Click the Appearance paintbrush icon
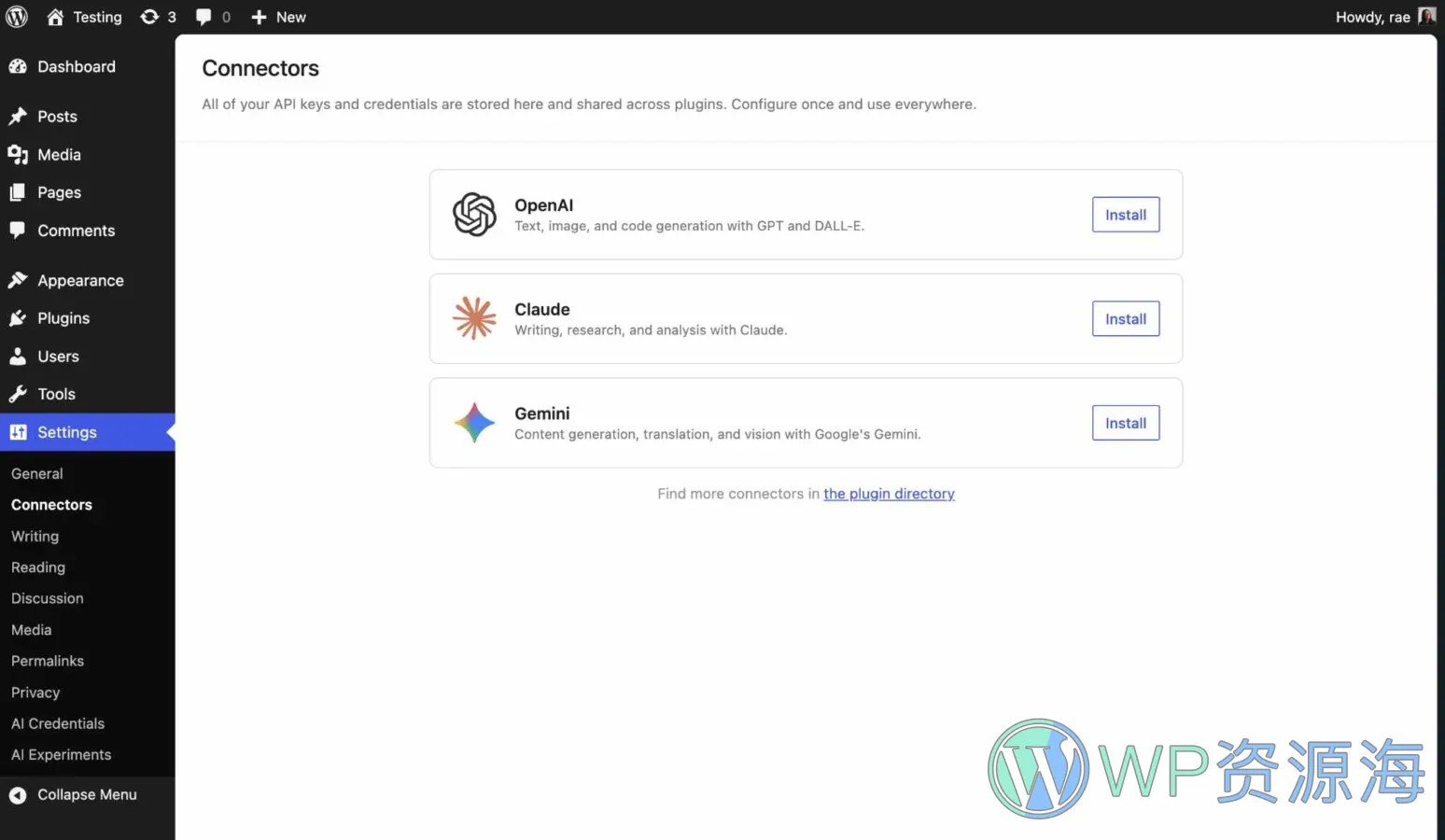 click(x=19, y=280)
